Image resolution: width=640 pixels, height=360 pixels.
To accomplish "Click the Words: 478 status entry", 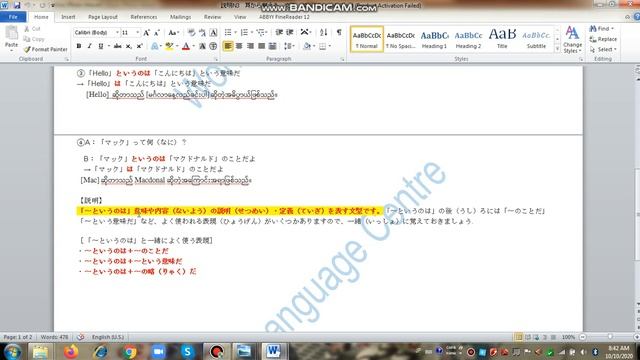I will (x=54, y=337).
